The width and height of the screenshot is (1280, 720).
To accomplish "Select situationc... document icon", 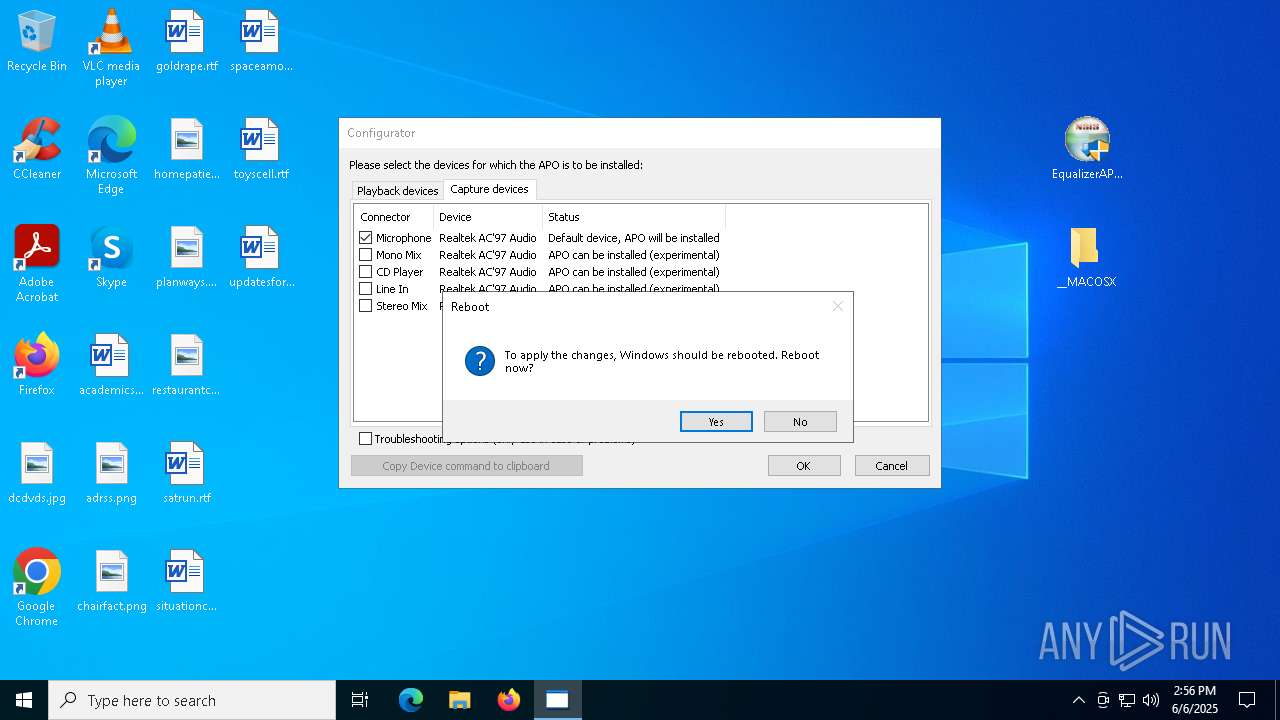I will coord(186,582).
